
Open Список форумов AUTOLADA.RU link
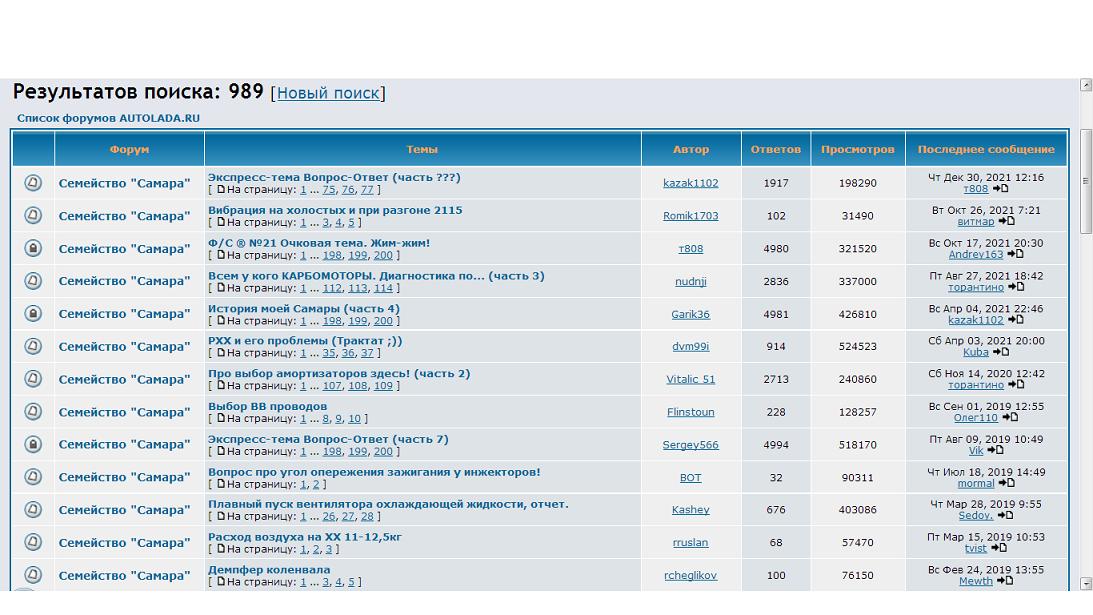point(108,118)
